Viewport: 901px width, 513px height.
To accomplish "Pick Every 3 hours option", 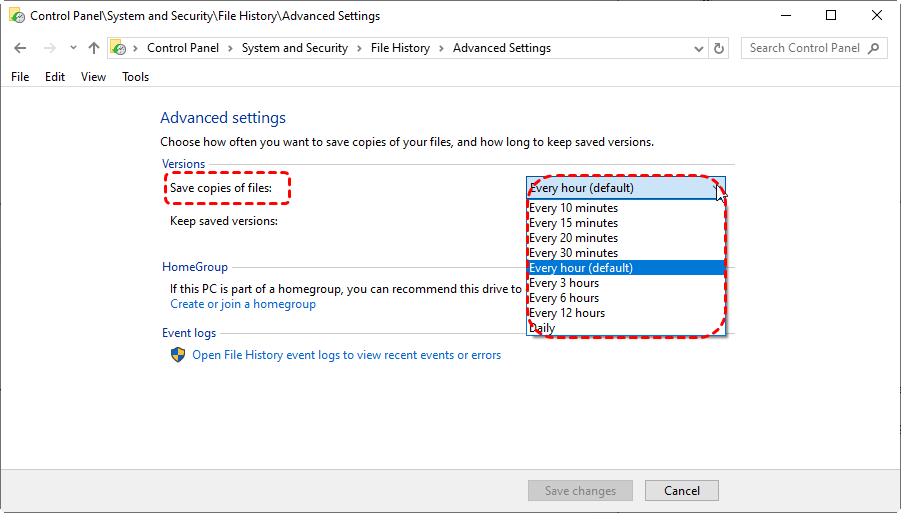I will click(x=564, y=283).
